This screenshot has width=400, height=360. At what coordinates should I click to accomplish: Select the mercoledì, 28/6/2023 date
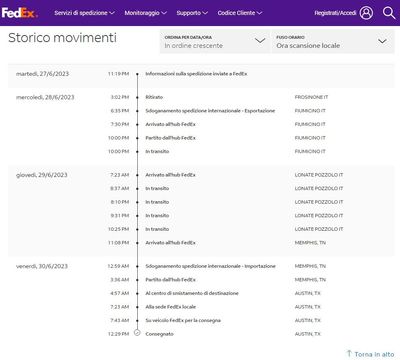(45, 97)
